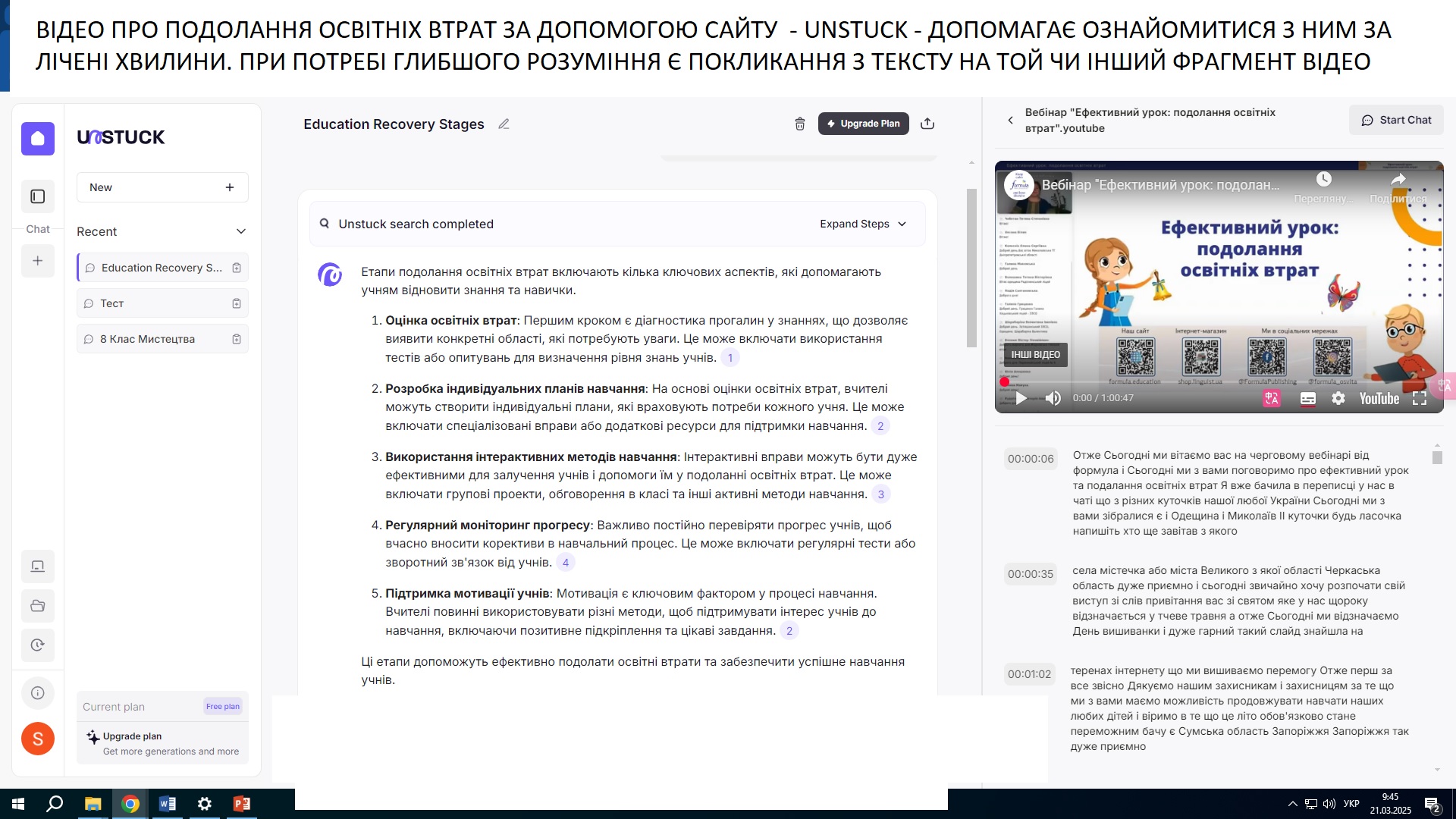
Task: Open the folders icon in left sidebar
Action: coord(38,605)
